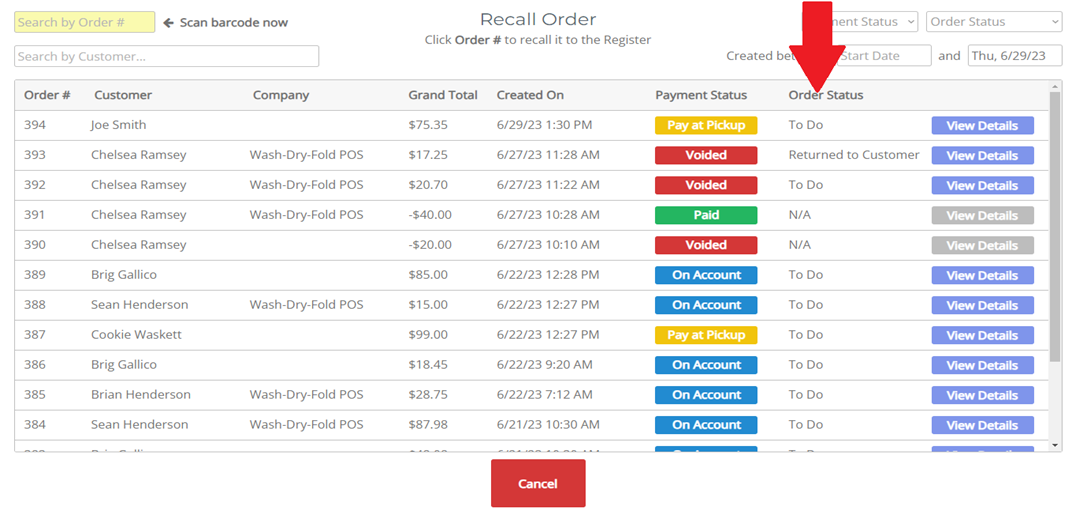
Task: Click the vertical scrollbar of the order list
Action: coord(1055,226)
